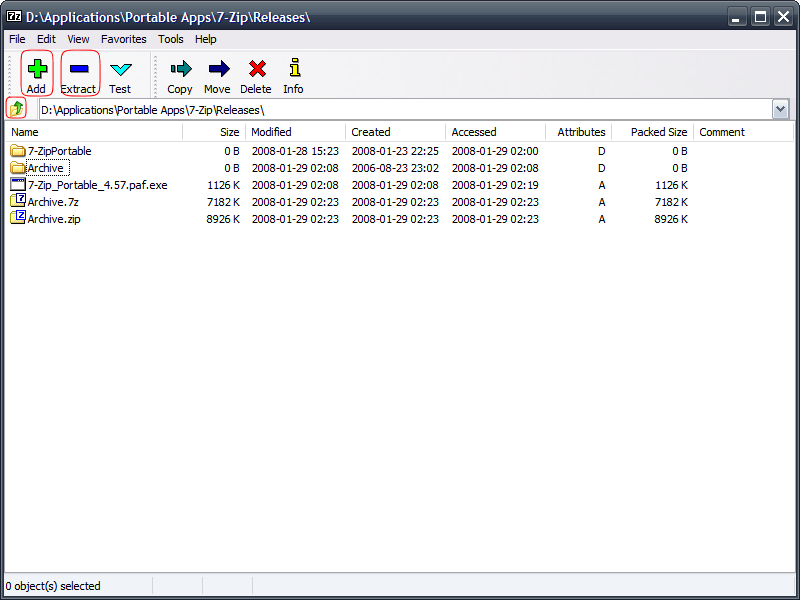The width and height of the screenshot is (800, 600).
Task: Close the 7-Zip window
Action: tap(783, 17)
